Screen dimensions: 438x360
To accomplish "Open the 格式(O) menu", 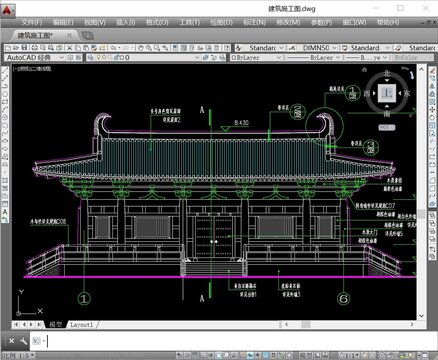I will [157, 22].
